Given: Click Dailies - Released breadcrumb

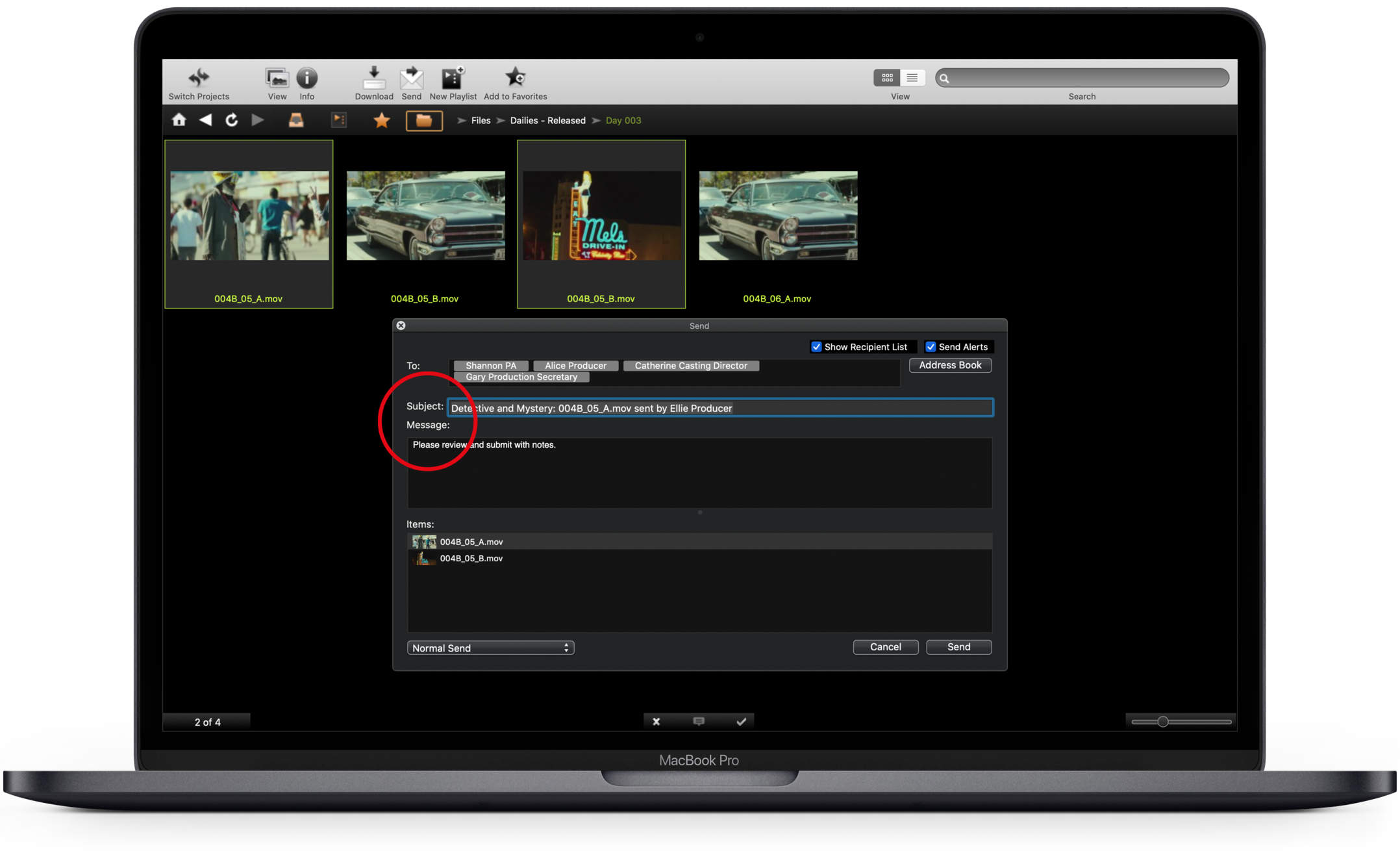Looking at the screenshot, I should click(x=547, y=120).
